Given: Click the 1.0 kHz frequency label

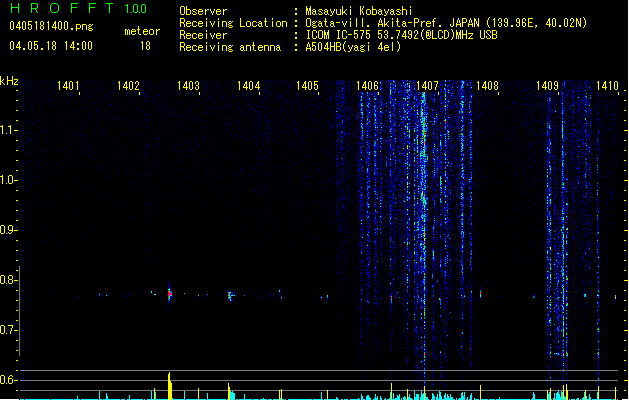Looking at the screenshot, I should coord(8,180).
